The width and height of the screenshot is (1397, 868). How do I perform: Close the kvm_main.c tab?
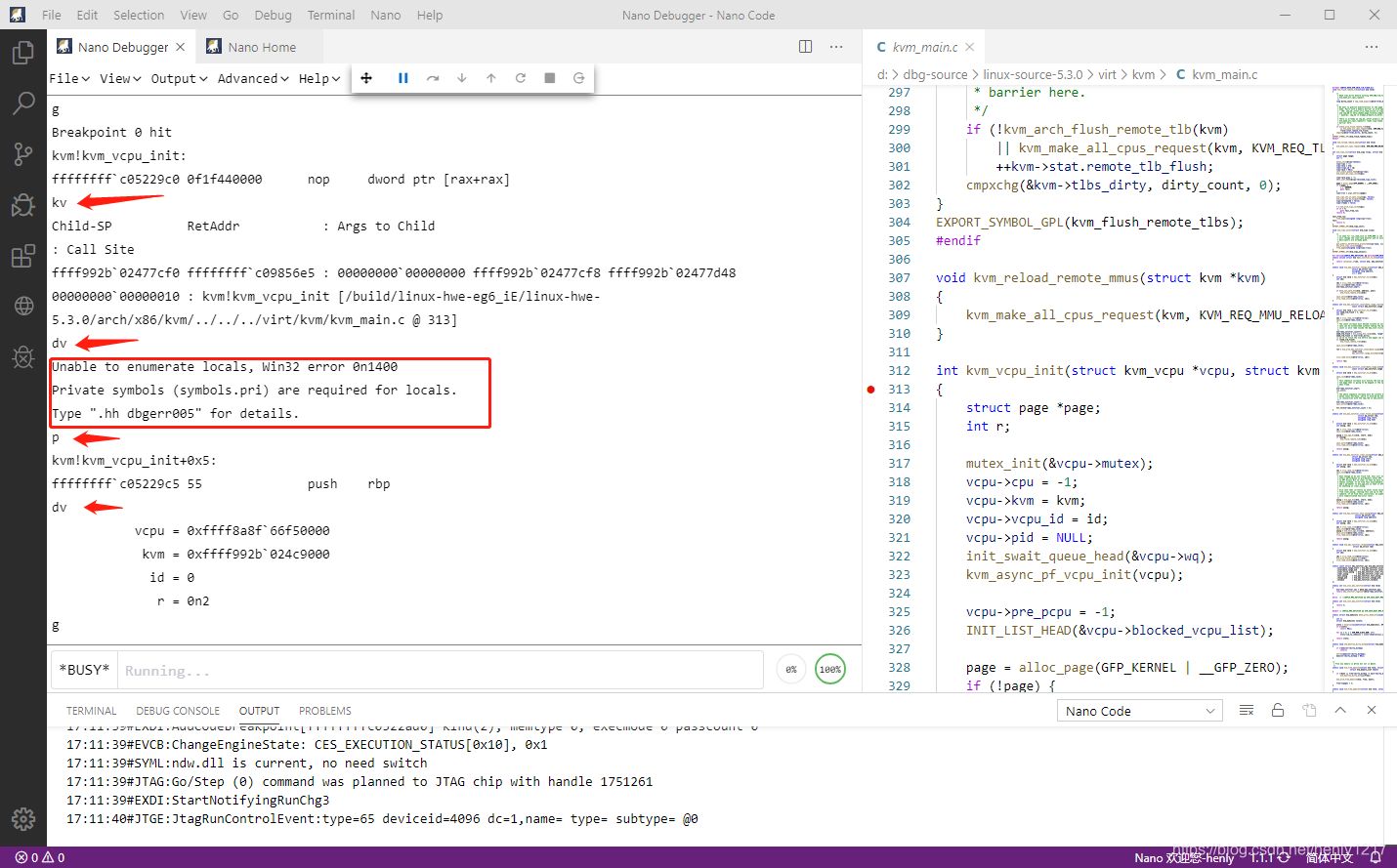tap(969, 47)
